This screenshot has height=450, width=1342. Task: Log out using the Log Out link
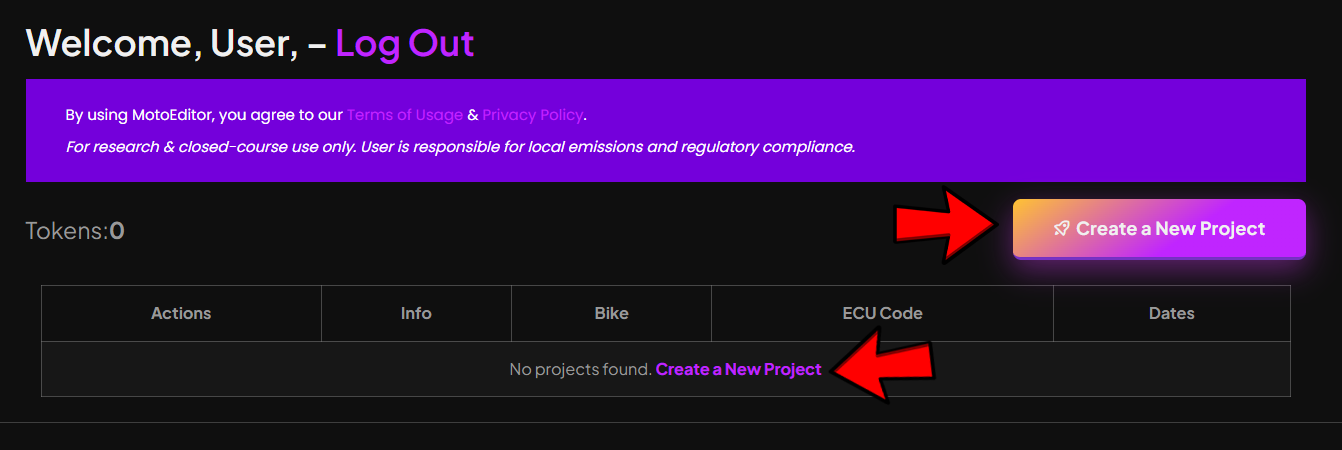(404, 43)
